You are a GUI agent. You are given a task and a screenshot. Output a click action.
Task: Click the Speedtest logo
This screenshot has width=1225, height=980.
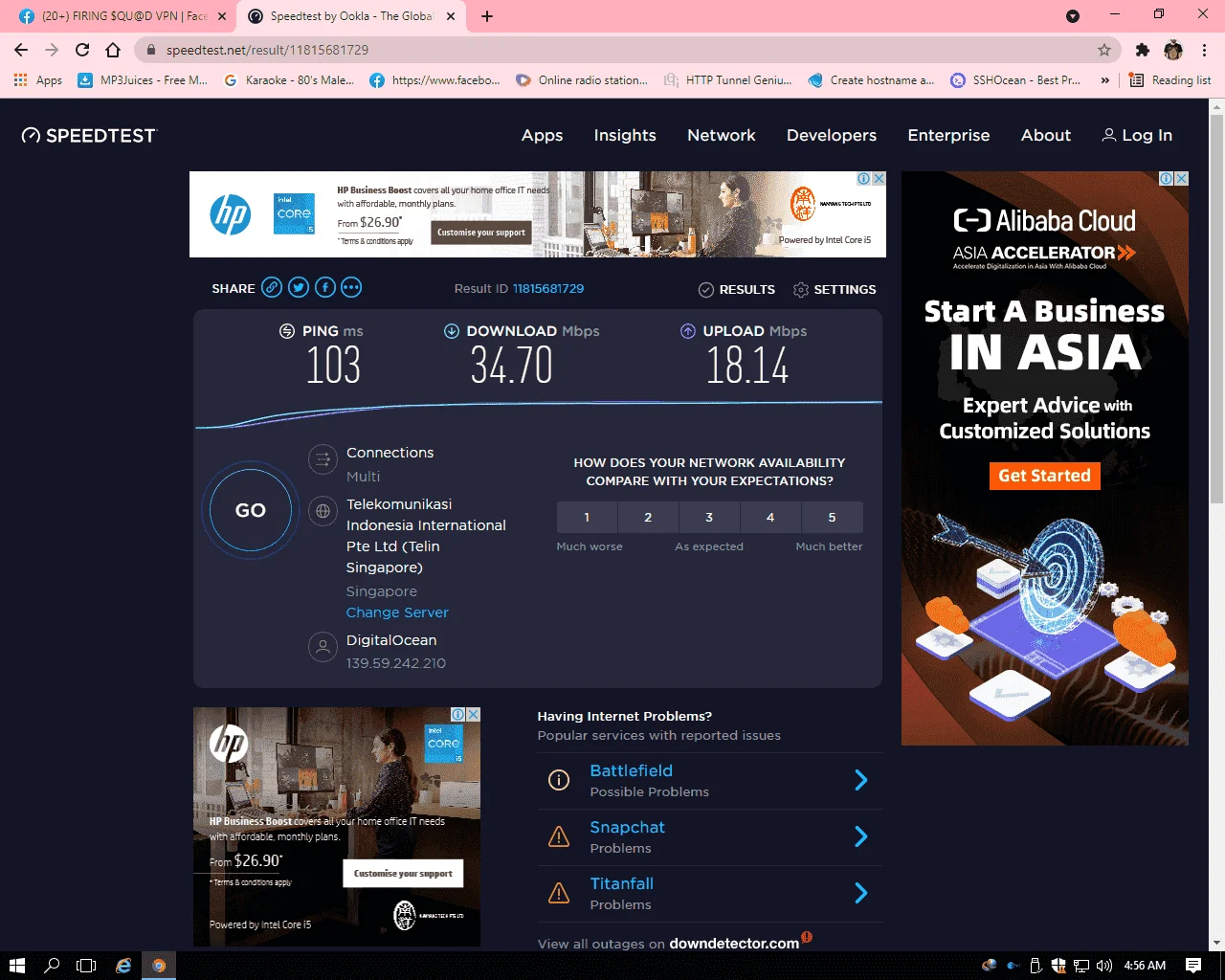click(88, 136)
